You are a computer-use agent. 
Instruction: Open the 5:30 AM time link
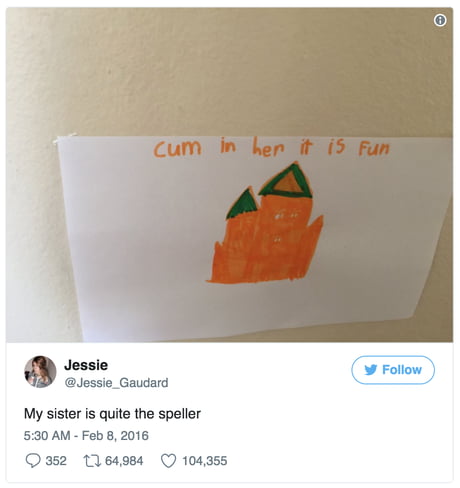pos(47,436)
